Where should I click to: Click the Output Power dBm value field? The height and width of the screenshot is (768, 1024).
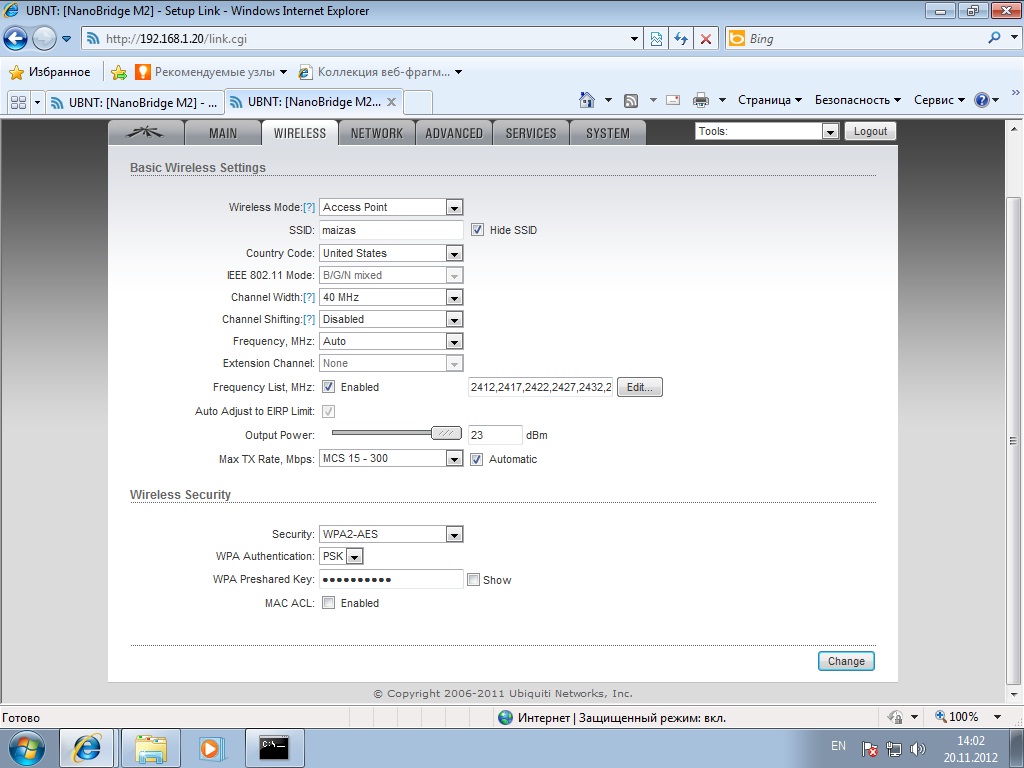tap(495, 435)
